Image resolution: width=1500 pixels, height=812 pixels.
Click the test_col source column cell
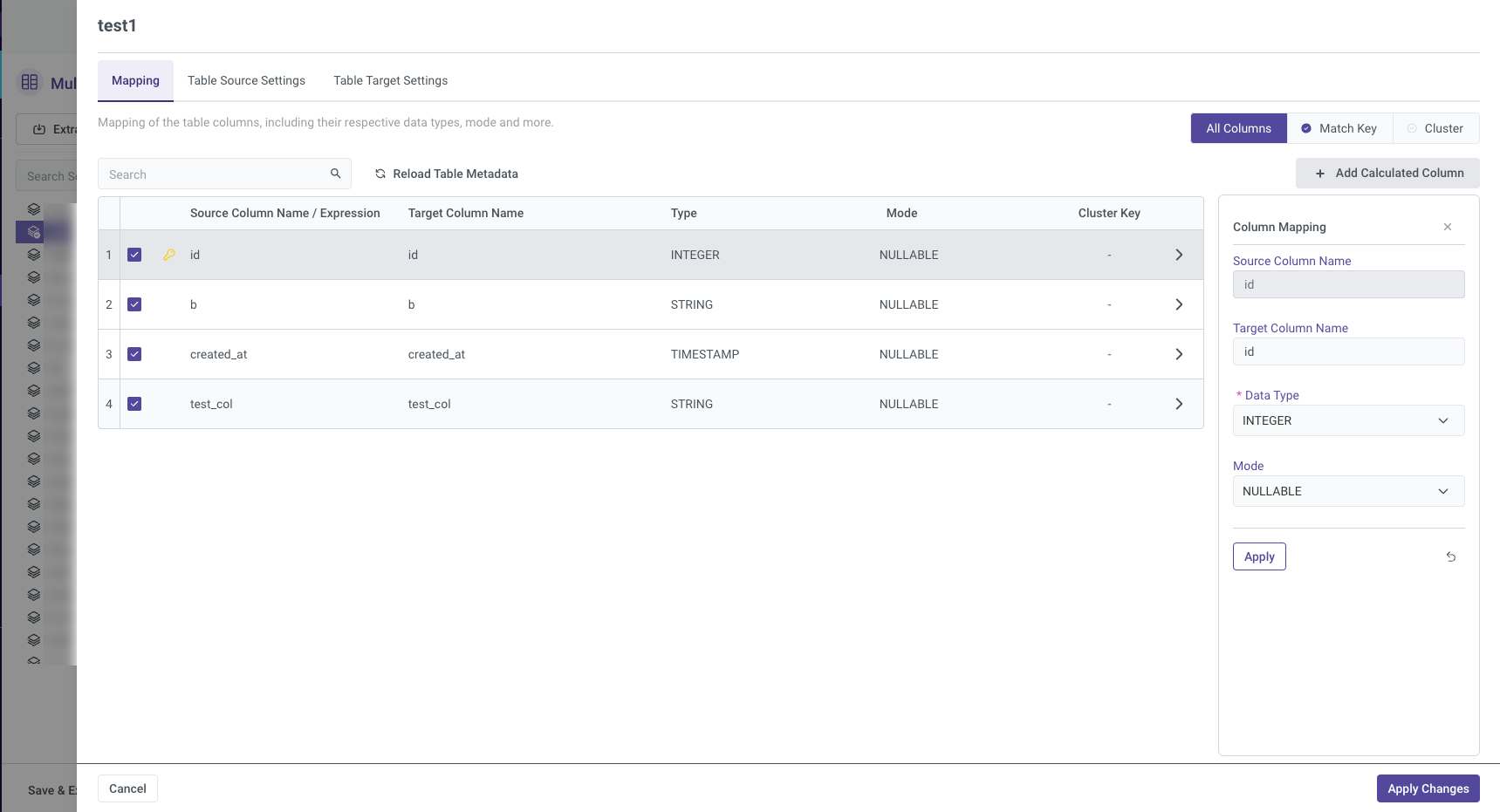[x=211, y=404]
